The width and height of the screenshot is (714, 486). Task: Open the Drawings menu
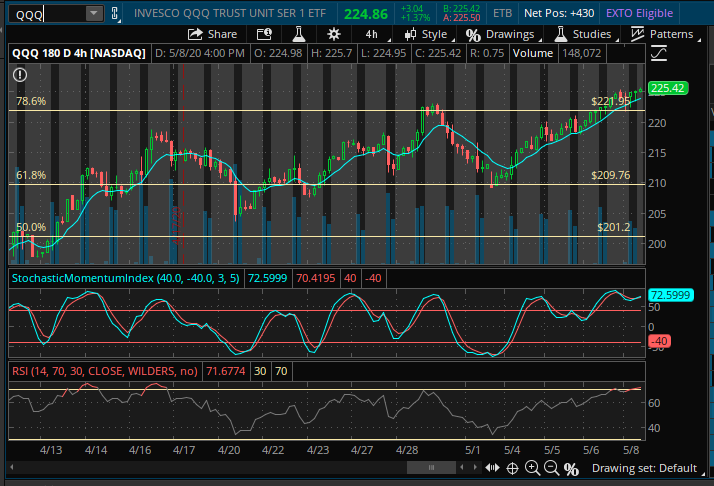click(x=503, y=35)
